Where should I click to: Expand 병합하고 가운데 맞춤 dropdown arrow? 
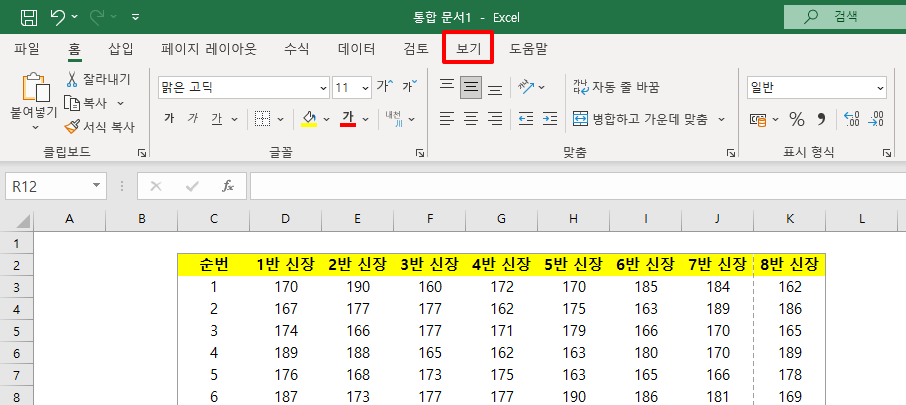(722, 120)
